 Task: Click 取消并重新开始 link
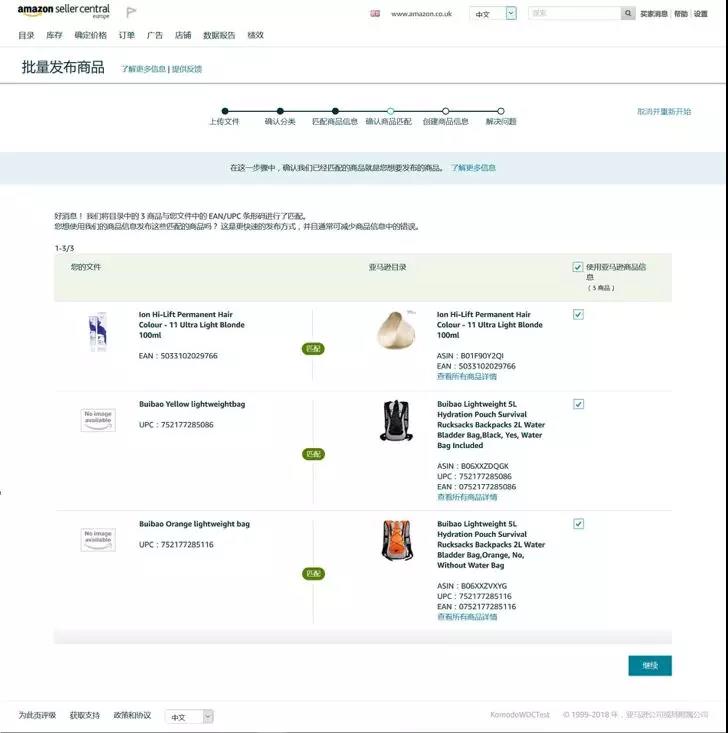[664, 111]
